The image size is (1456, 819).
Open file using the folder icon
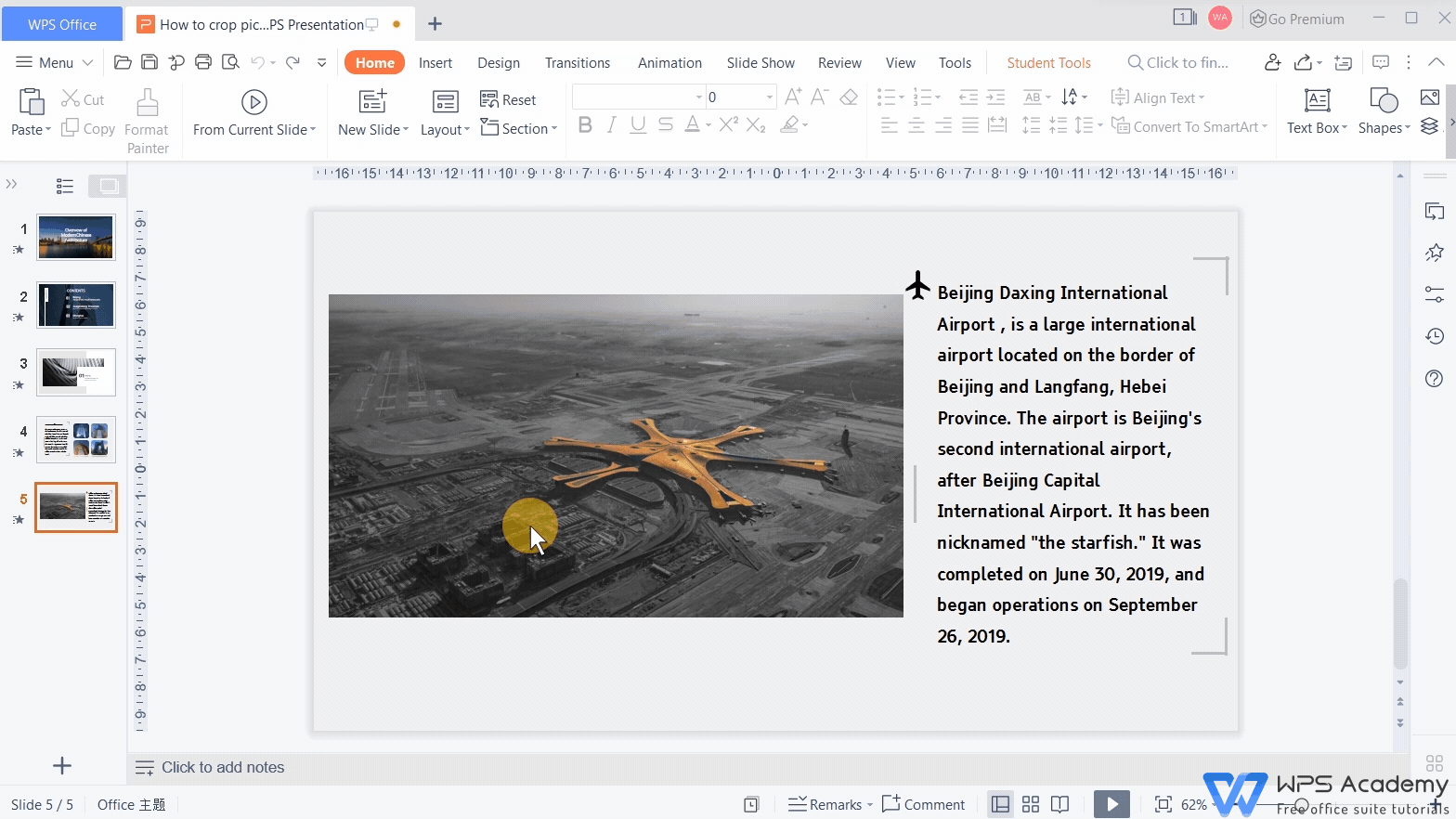tap(123, 62)
